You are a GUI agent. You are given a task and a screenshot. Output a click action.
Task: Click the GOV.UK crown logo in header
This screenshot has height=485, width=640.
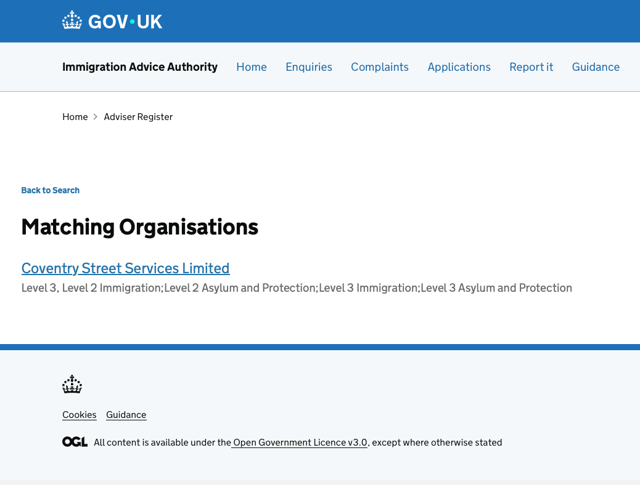(x=72, y=20)
